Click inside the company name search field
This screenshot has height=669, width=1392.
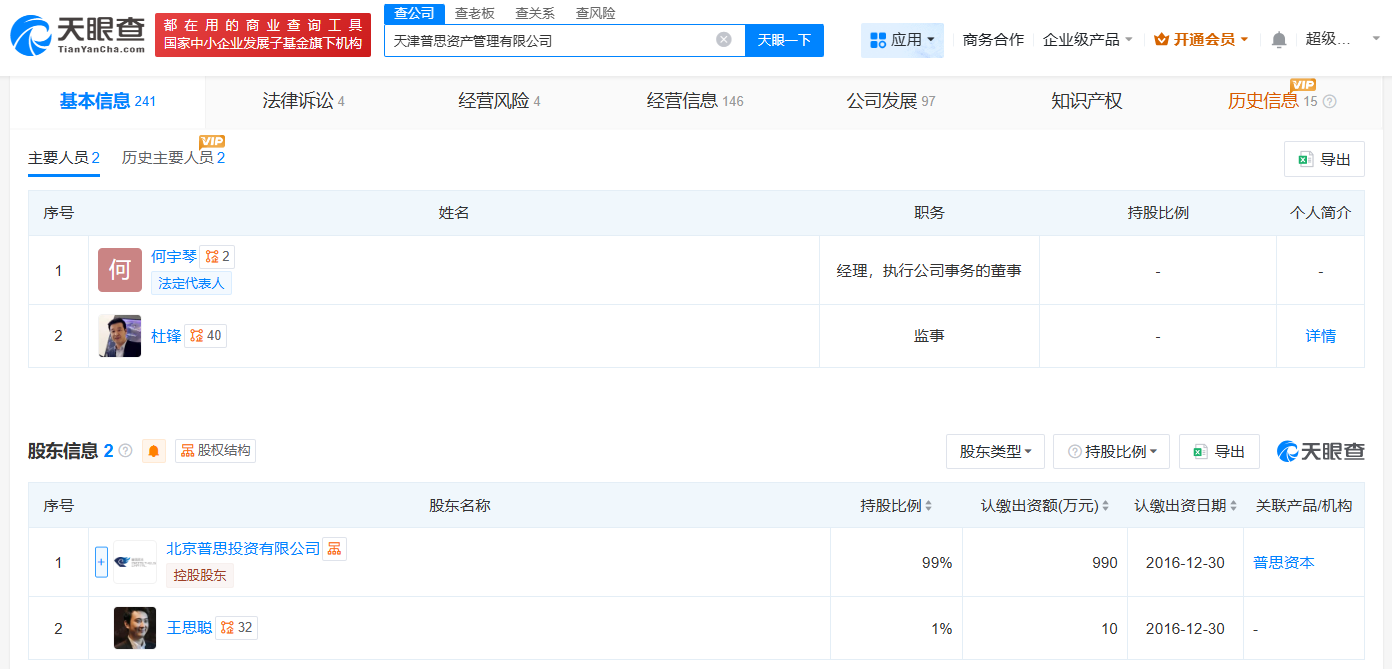click(x=550, y=39)
